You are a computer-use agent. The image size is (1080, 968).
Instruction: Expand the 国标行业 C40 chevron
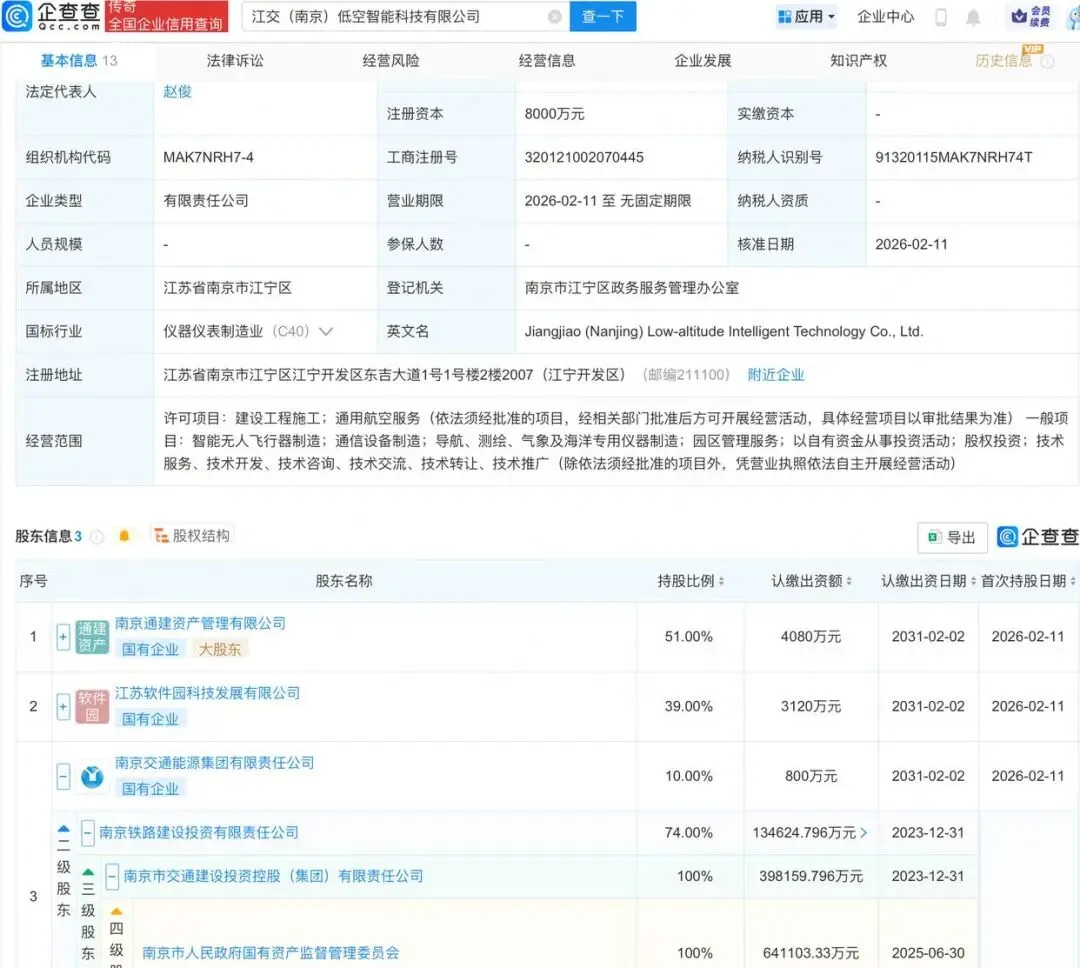click(x=326, y=331)
